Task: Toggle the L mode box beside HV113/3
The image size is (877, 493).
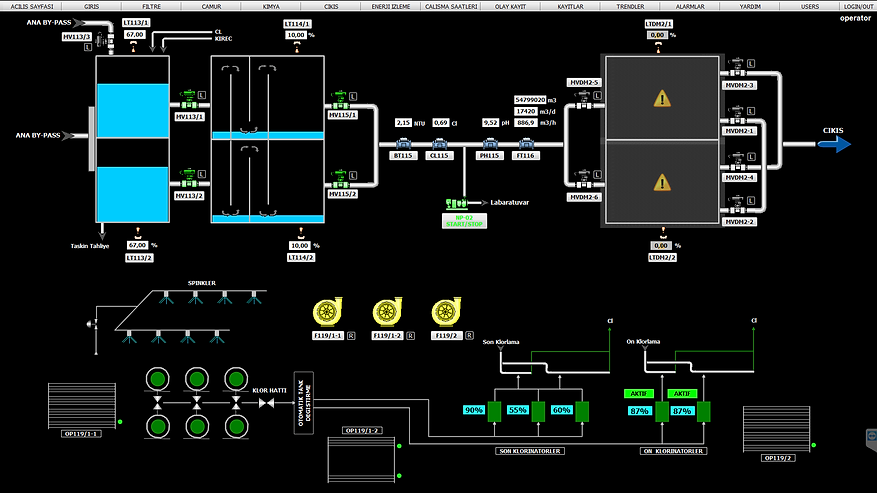Action: point(88,47)
